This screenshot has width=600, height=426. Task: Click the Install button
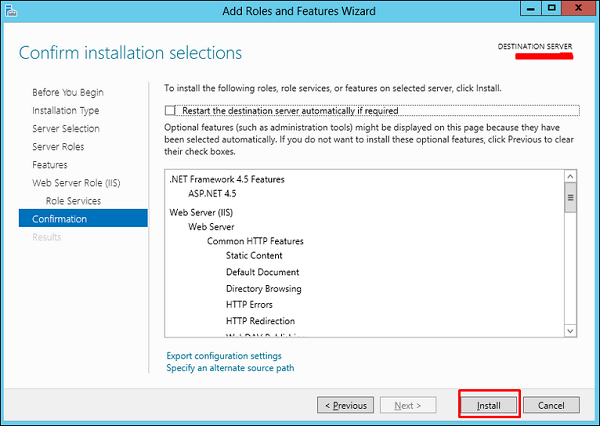tap(490, 405)
